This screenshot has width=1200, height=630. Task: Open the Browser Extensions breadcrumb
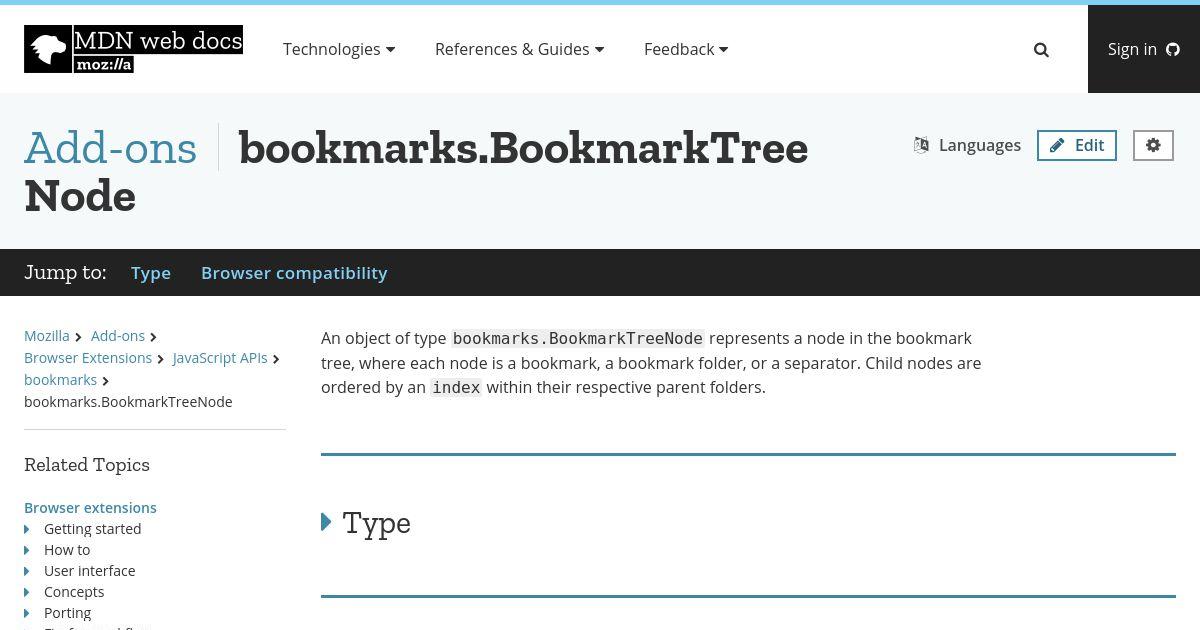click(88, 358)
